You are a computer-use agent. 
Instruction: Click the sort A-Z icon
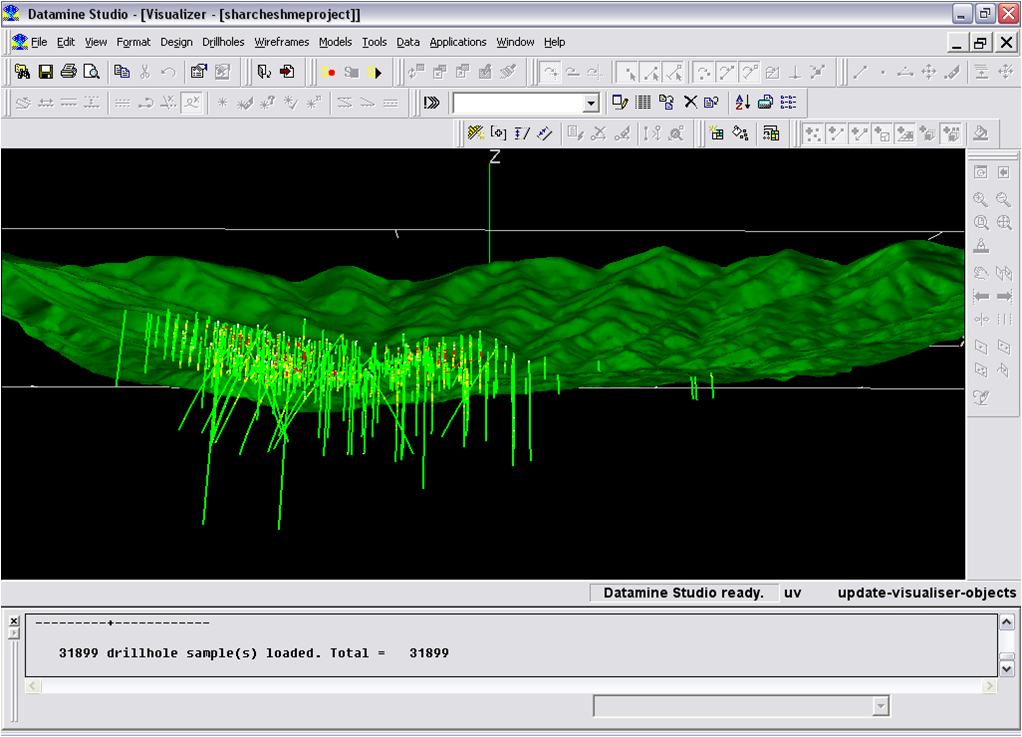pyautogui.click(x=742, y=102)
